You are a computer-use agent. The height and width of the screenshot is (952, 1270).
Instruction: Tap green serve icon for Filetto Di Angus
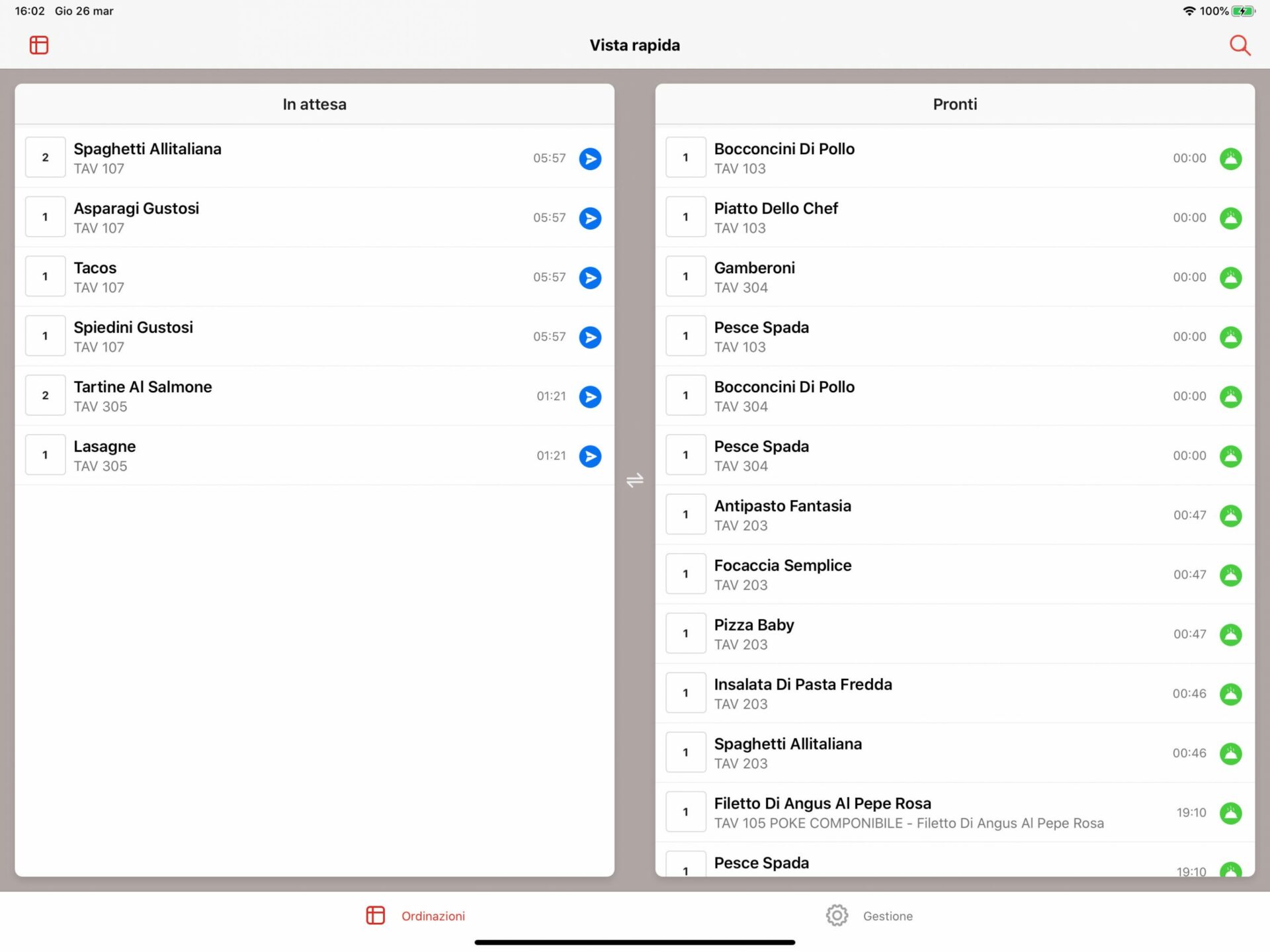click(x=1230, y=814)
